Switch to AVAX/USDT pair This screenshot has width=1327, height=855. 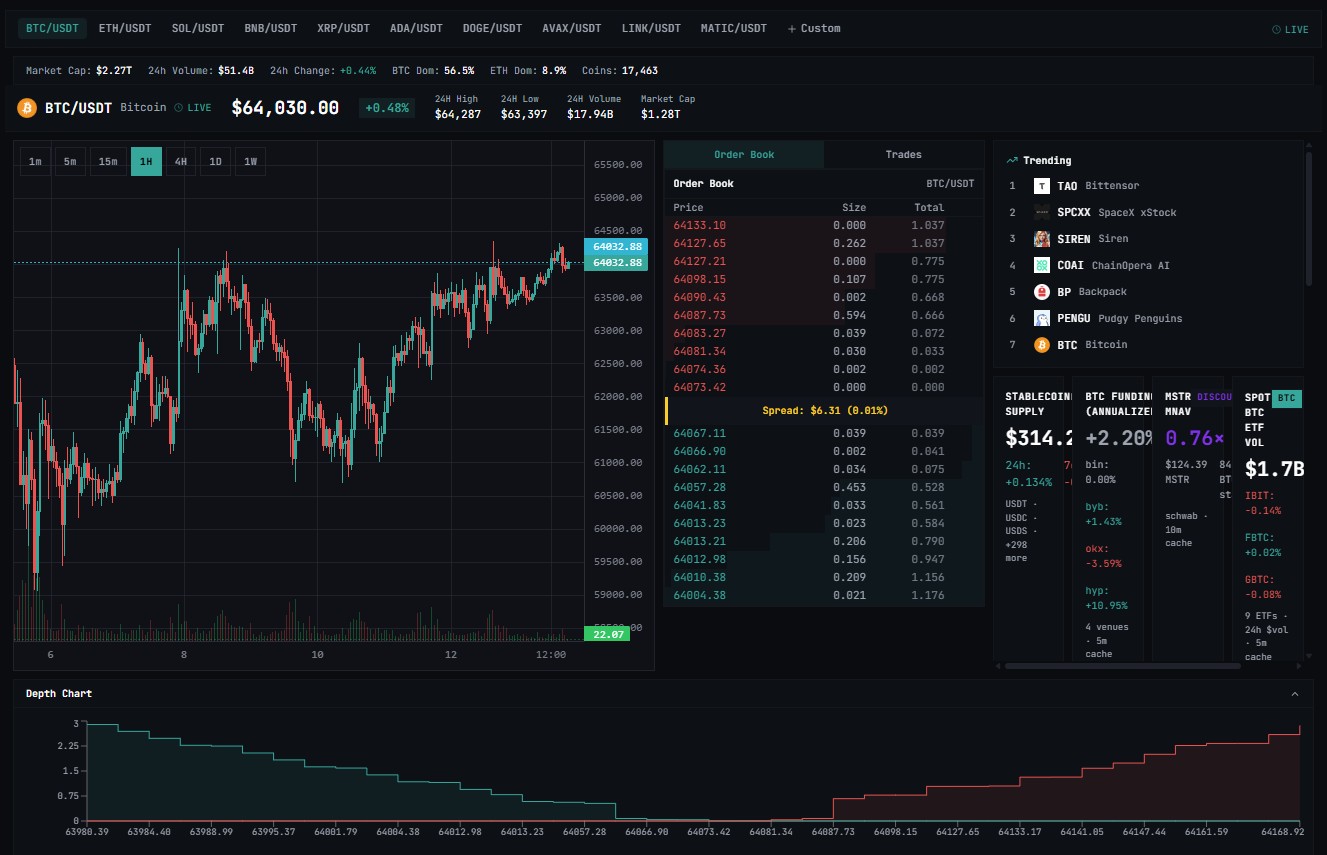[572, 28]
